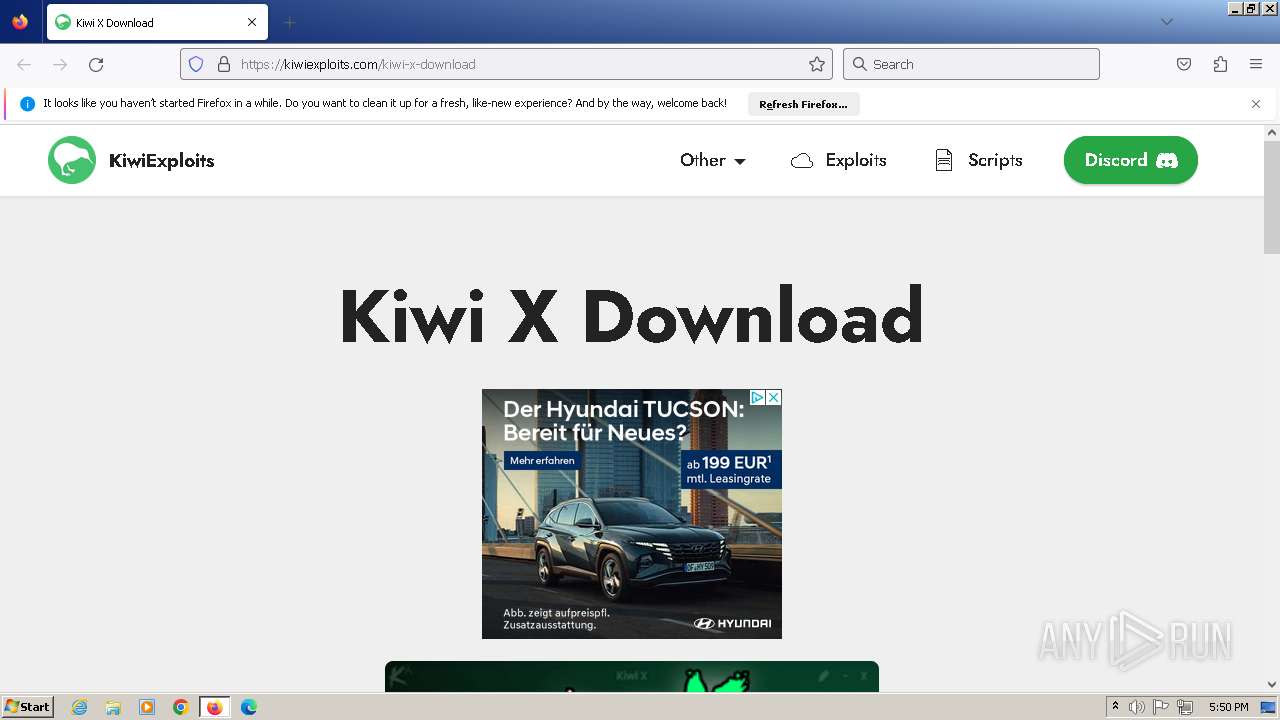
Task: Select the Kiwi X Download tab
Action: click(157, 22)
